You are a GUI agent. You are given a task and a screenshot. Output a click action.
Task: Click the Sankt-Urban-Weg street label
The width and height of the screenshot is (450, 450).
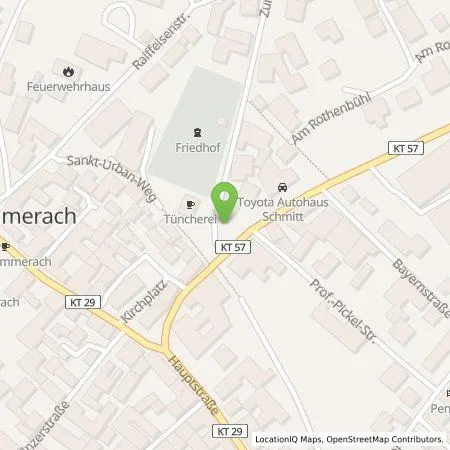[112, 178]
